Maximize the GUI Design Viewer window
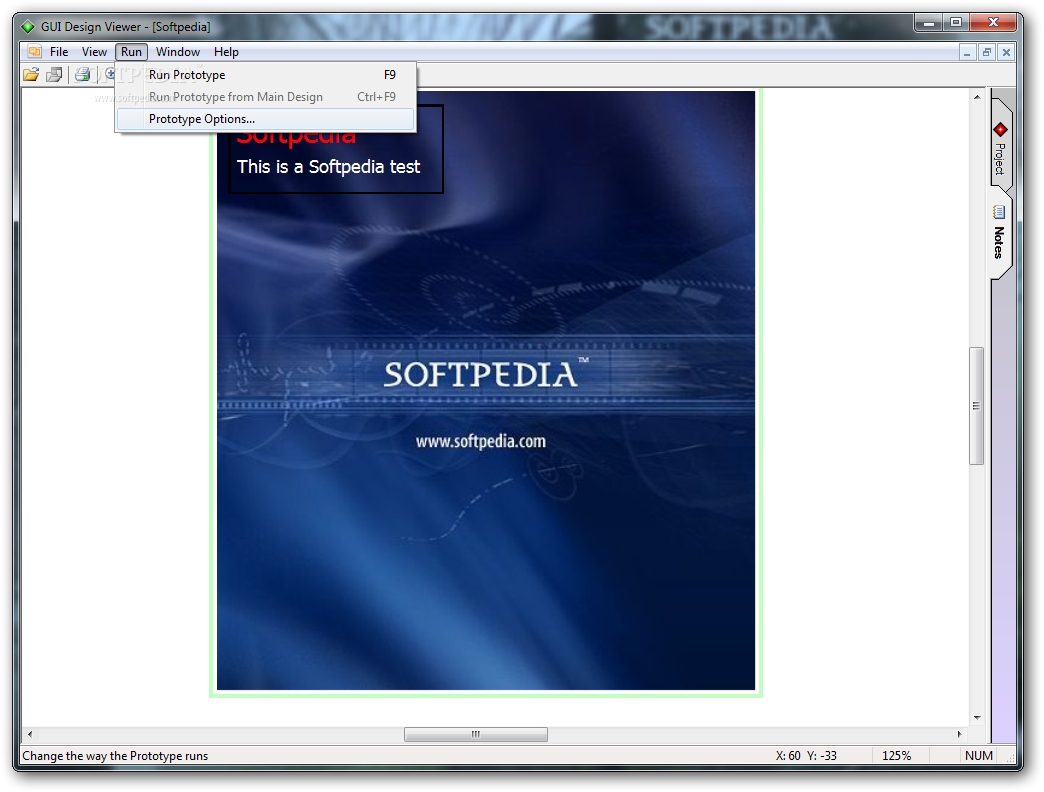This screenshot has height=792, width=1044. coord(956,23)
